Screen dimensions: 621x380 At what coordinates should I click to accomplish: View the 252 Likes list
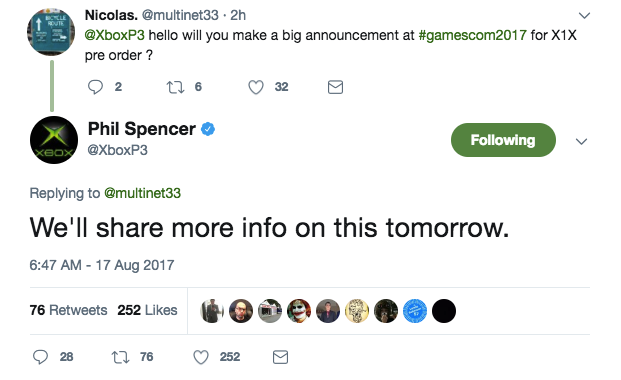point(147,310)
